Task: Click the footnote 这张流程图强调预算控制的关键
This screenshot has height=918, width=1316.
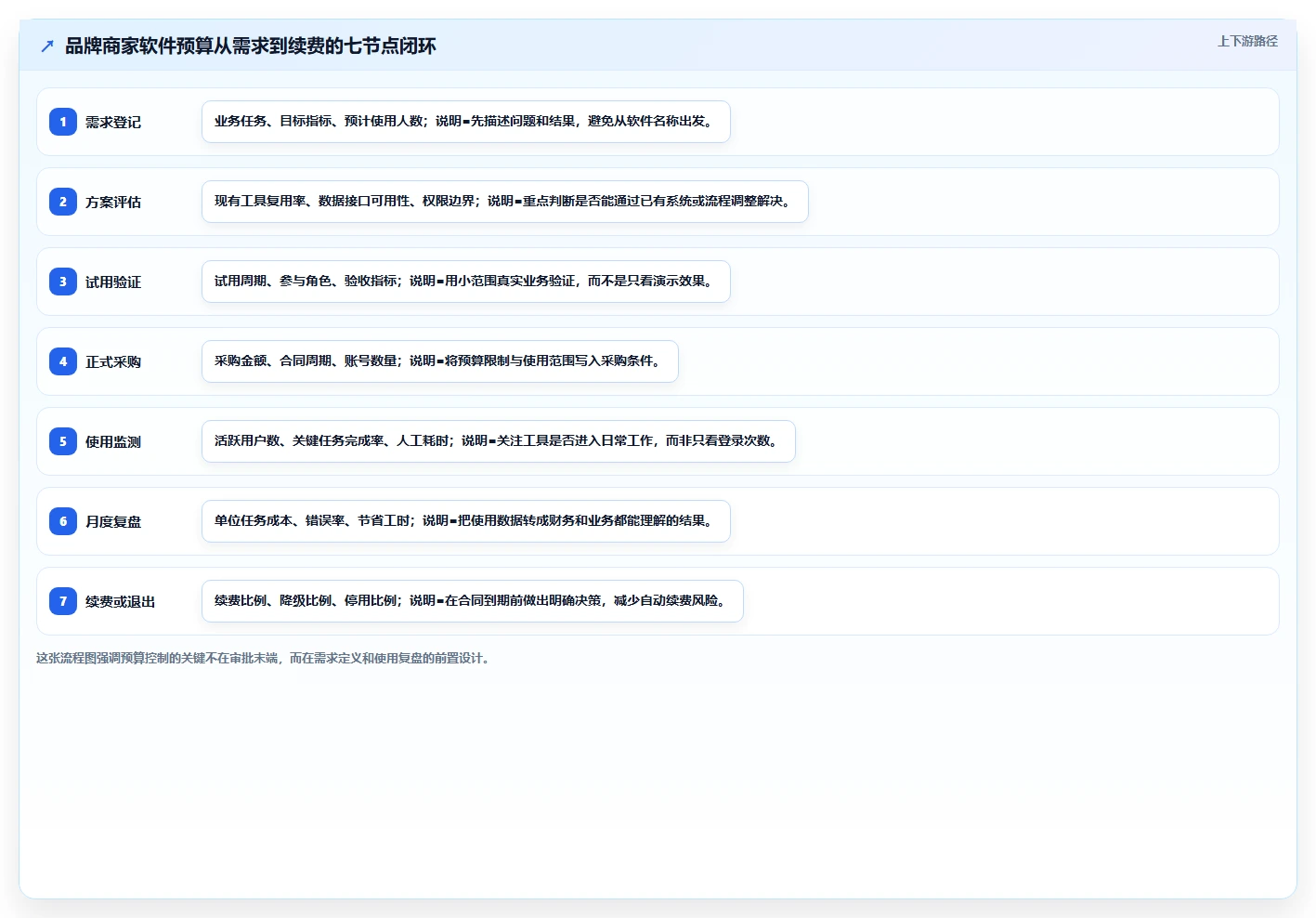Action: pyautogui.click(x=266, y=658)
